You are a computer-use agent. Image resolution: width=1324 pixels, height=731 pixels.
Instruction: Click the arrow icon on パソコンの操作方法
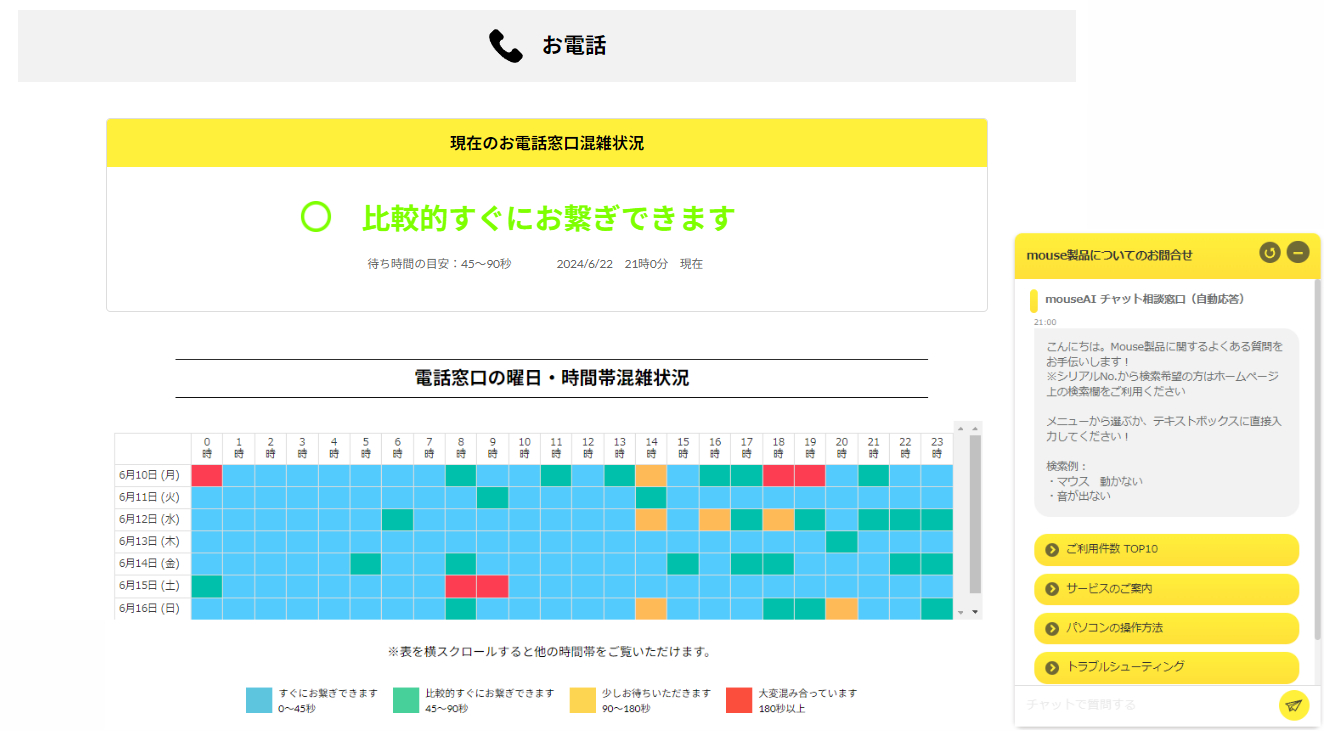pyautogui.click(x=1051, y=628)
